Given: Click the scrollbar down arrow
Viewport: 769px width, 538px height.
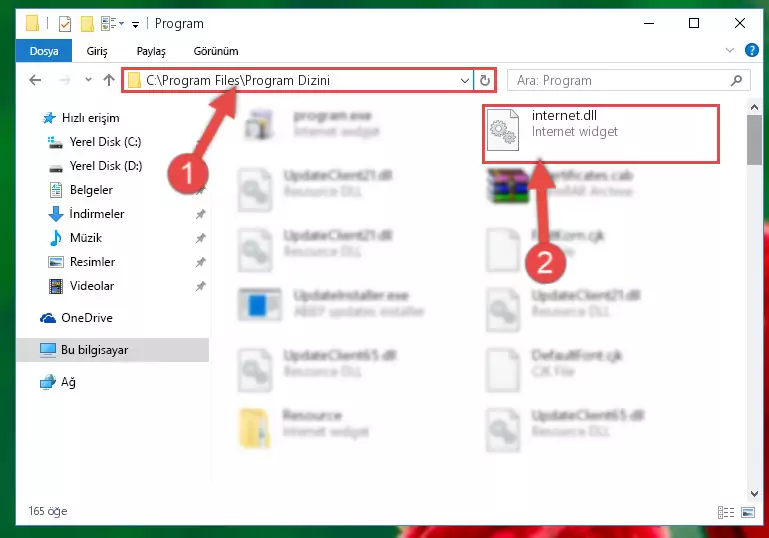Looking at the screenshot, I should pos(754,493).
